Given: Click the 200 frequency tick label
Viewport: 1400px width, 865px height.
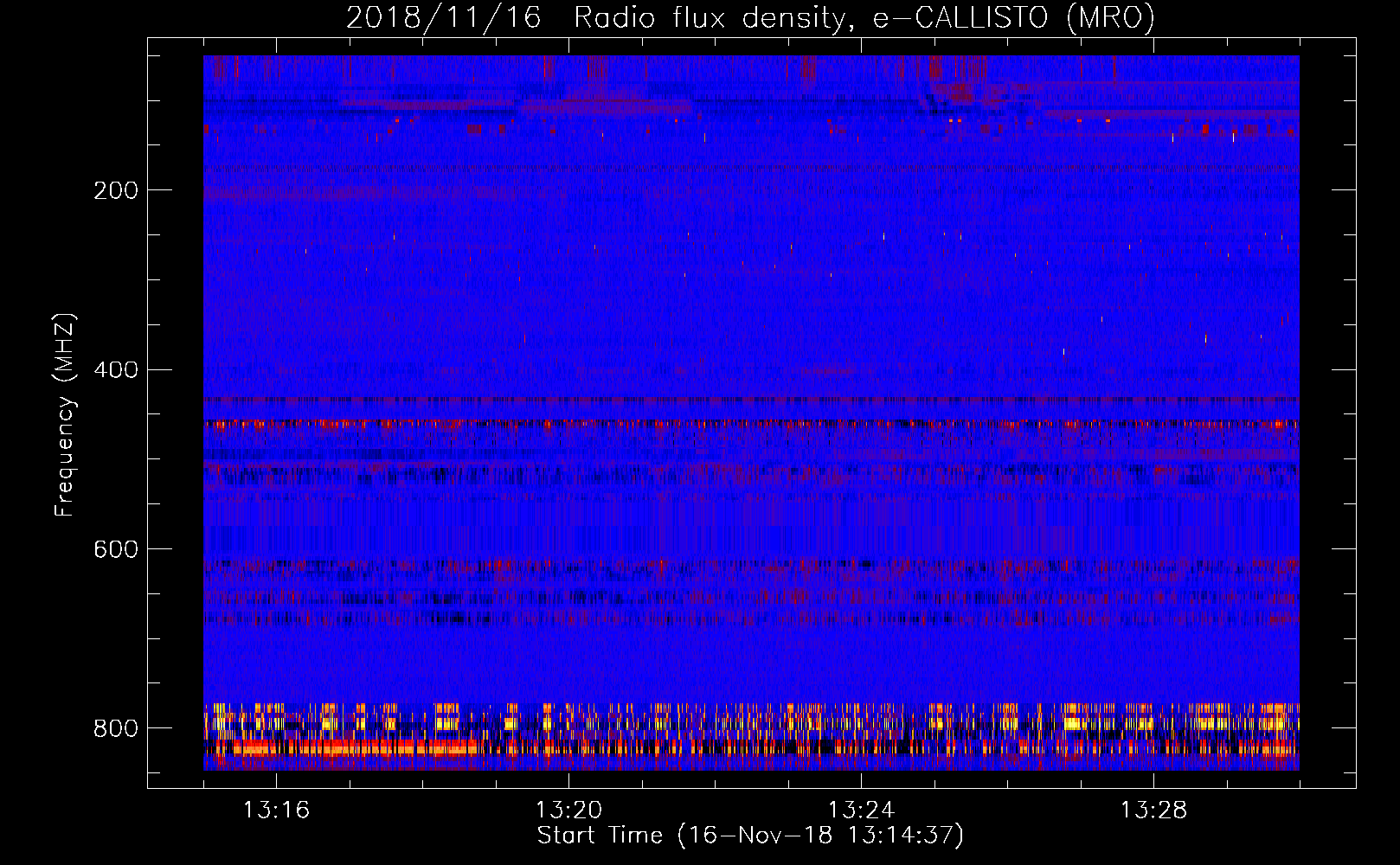Looking at the screenshot, I should tap(116, 190).
